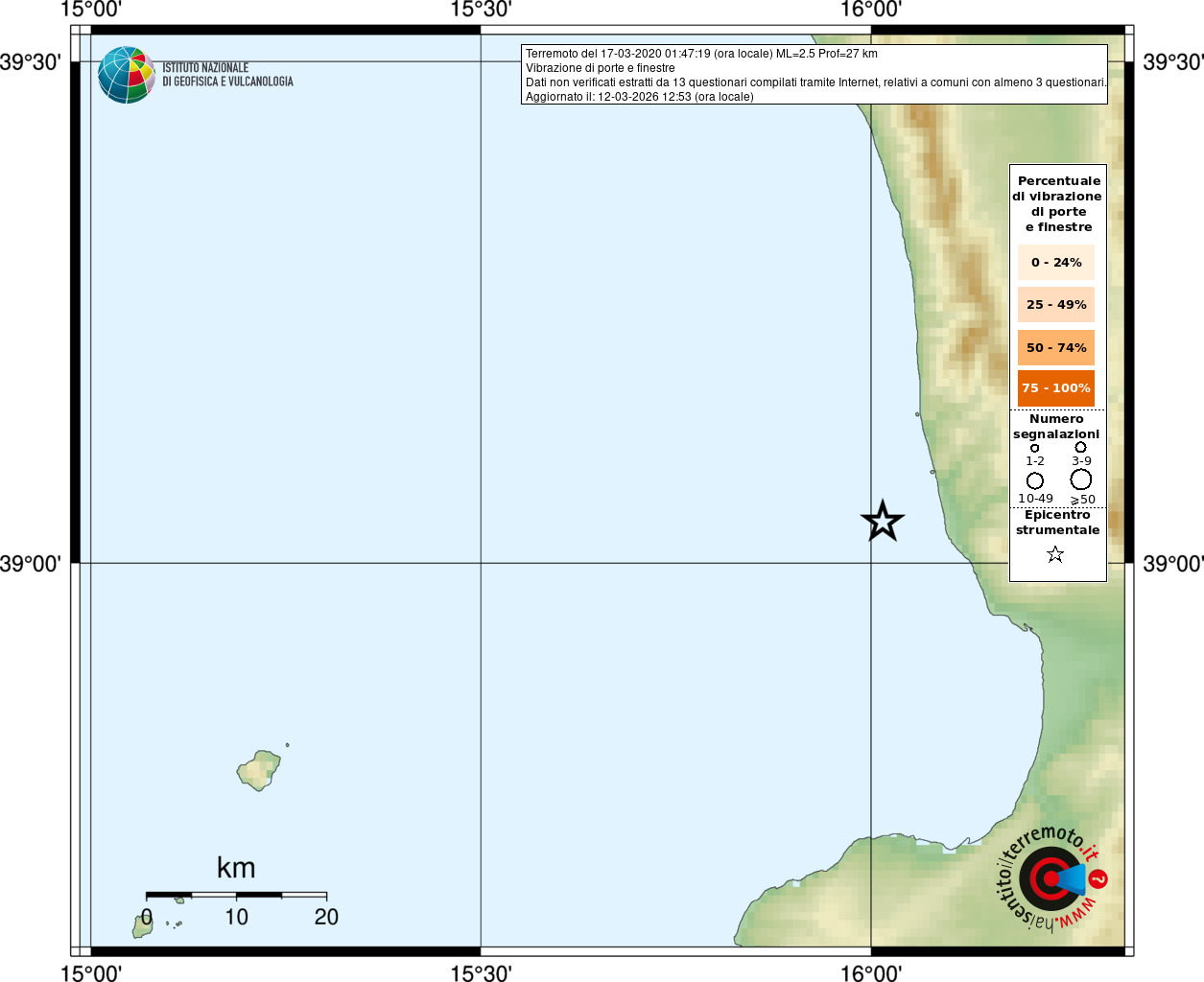
Task: Click the 'Percentuale di vibrazione' legend heading
Action: coord(1057,203)
